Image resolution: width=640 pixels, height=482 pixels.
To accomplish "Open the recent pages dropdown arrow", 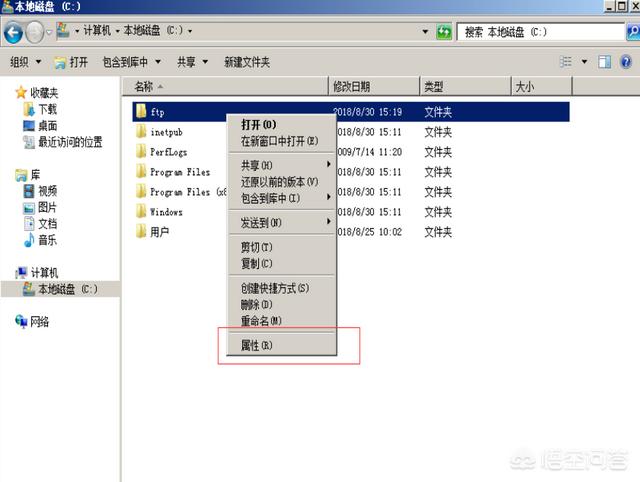I will pyautogui.click(x=49, y=32).
